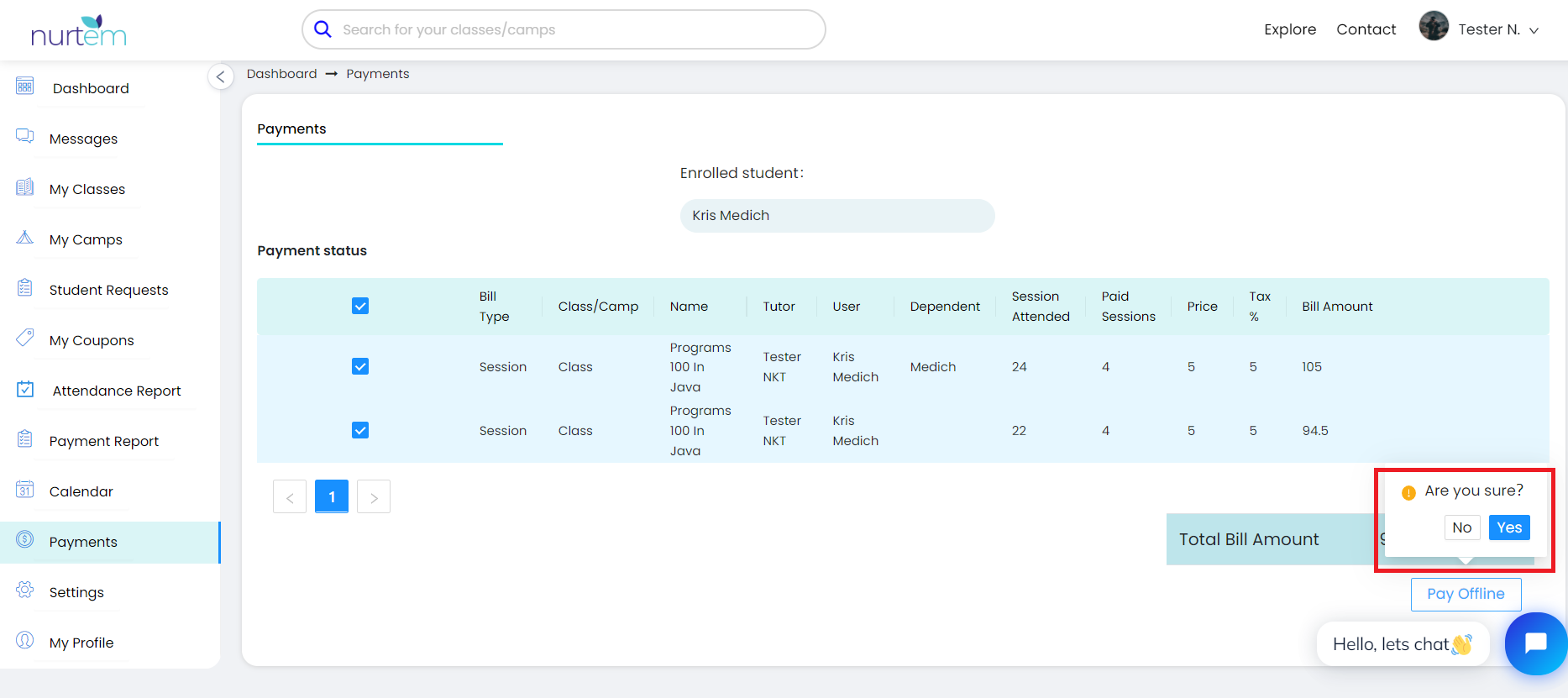Uncheck the row with bill amount 94.5
The width and height of the screenshot is (1568, 698).
click(x=360, y=430)
